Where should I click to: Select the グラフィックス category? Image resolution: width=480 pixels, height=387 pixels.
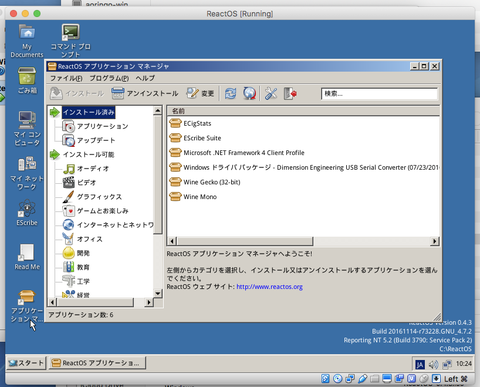[99, 197]
